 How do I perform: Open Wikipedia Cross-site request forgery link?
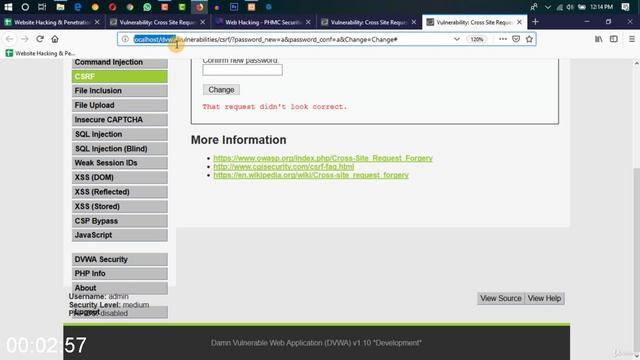click(x=311, y=175)
